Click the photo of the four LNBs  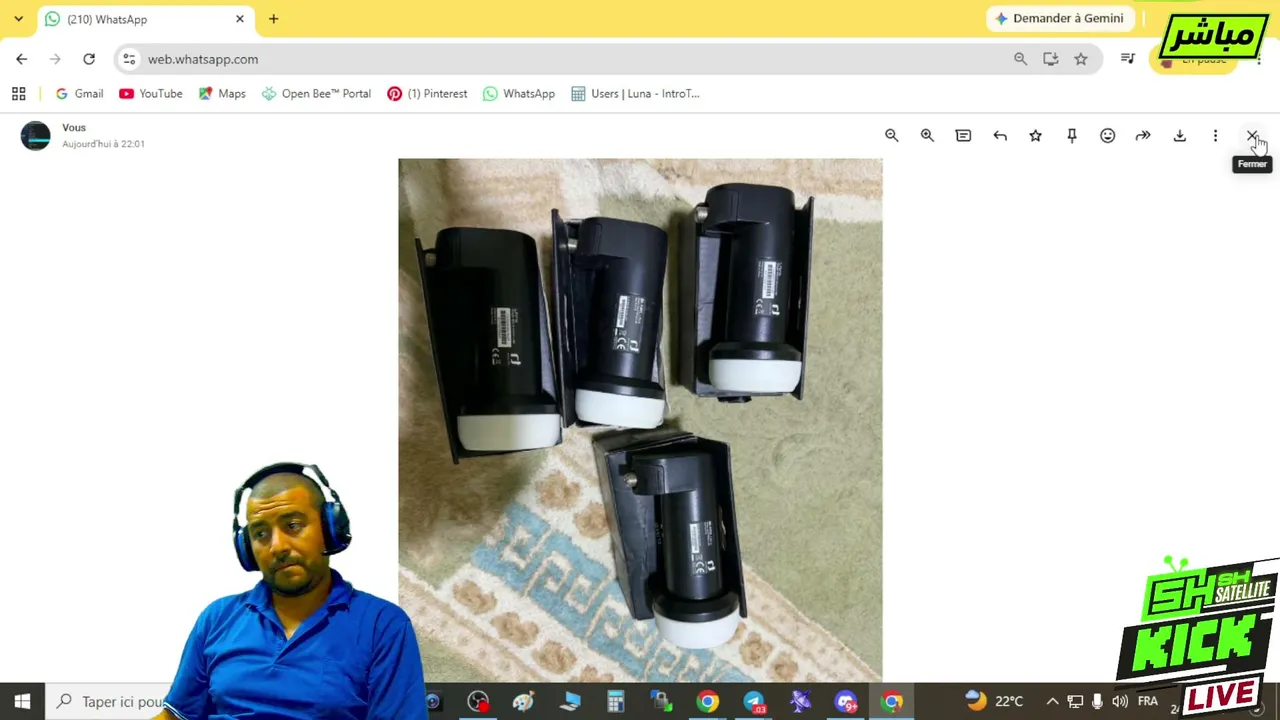pos(640,418)
